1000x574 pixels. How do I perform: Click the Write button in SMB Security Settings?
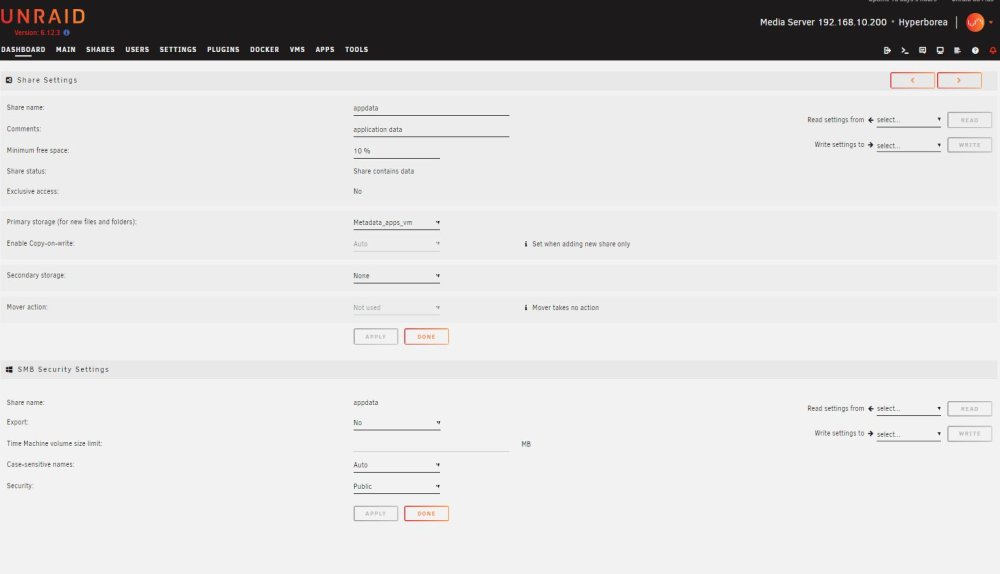969,434
